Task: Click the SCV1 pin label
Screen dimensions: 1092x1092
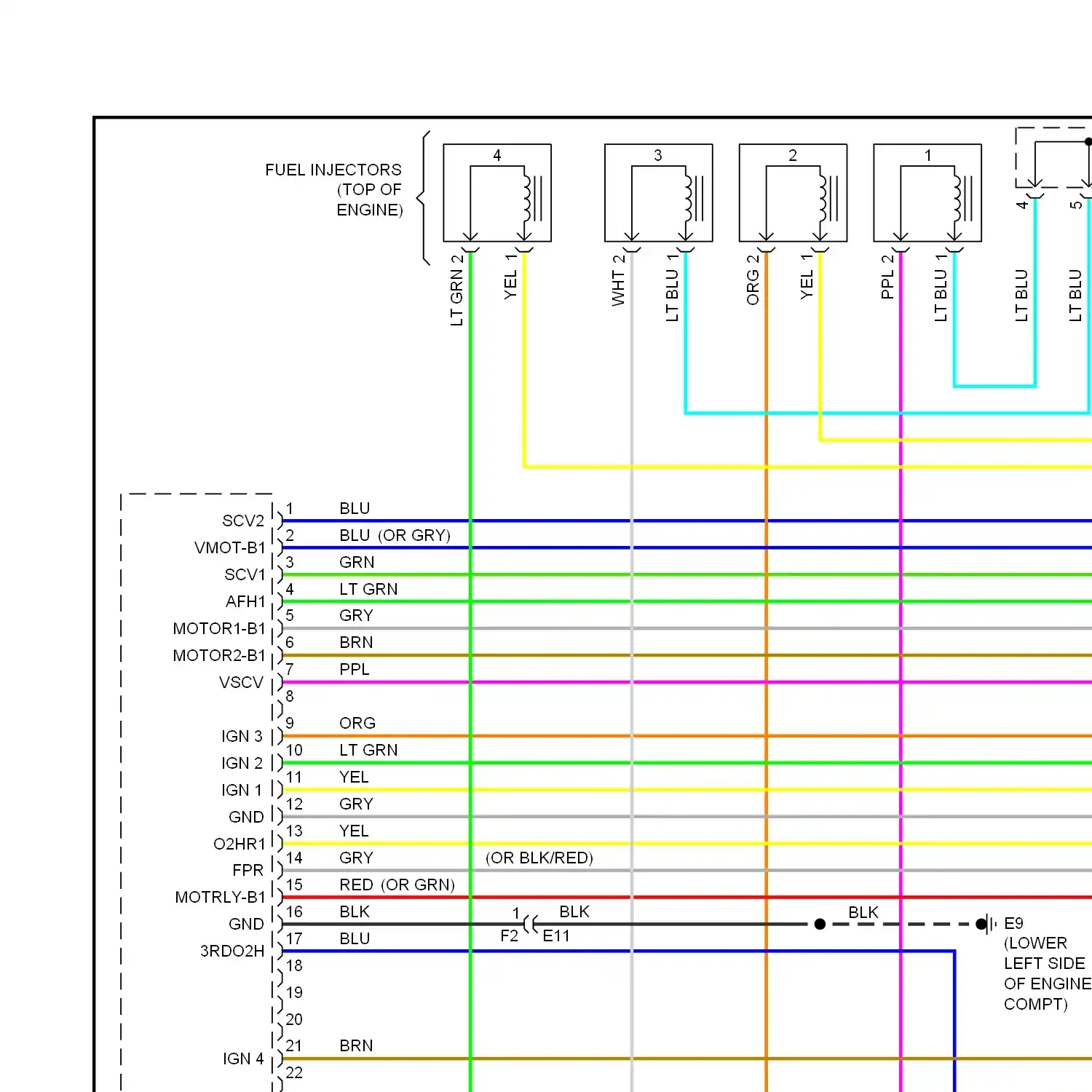Action: pyautogui.click(x=245, y=575)
